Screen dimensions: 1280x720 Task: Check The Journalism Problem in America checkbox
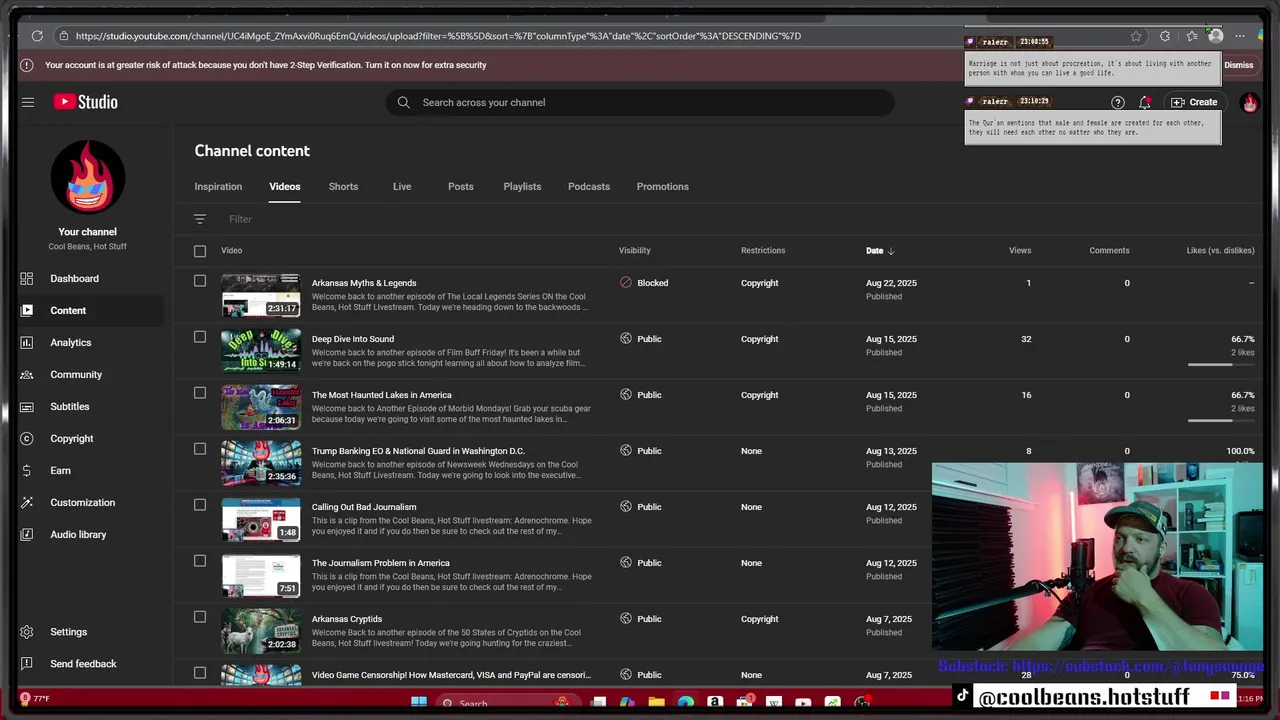[200, 561]
